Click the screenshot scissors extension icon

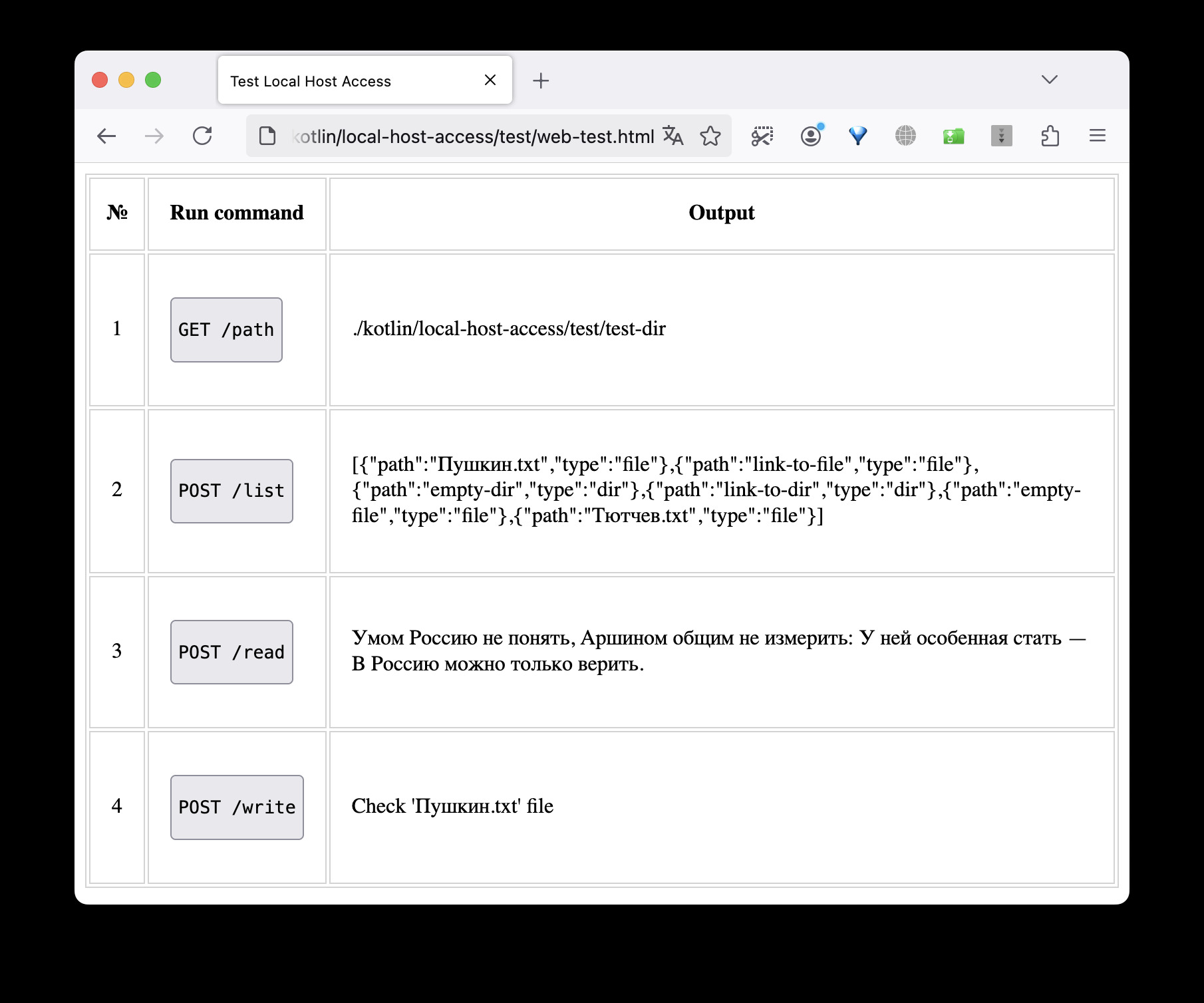pyautogui.click(x=762, y=136)
